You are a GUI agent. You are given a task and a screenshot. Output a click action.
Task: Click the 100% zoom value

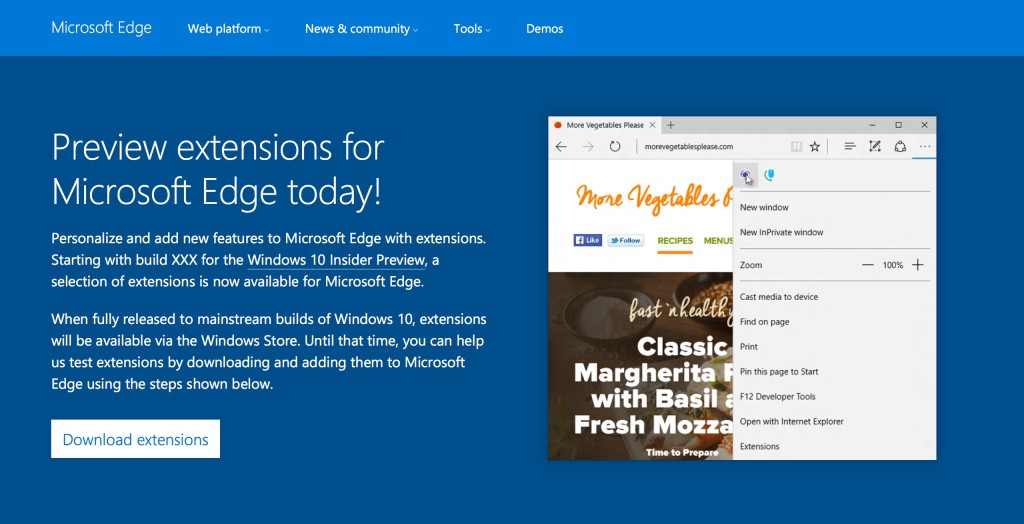point(893,265)
